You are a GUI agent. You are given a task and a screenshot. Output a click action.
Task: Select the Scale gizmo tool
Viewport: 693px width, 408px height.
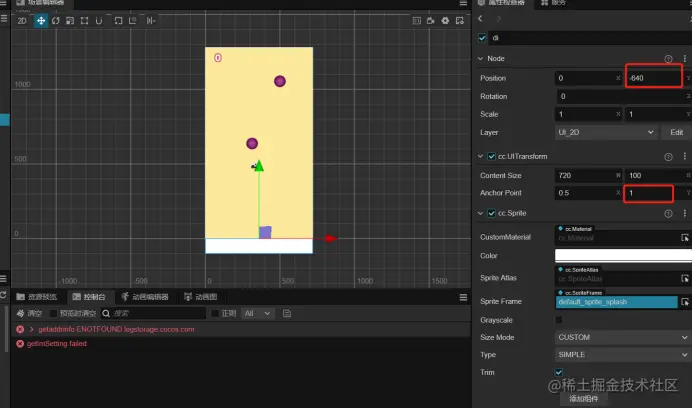(70, 21)
